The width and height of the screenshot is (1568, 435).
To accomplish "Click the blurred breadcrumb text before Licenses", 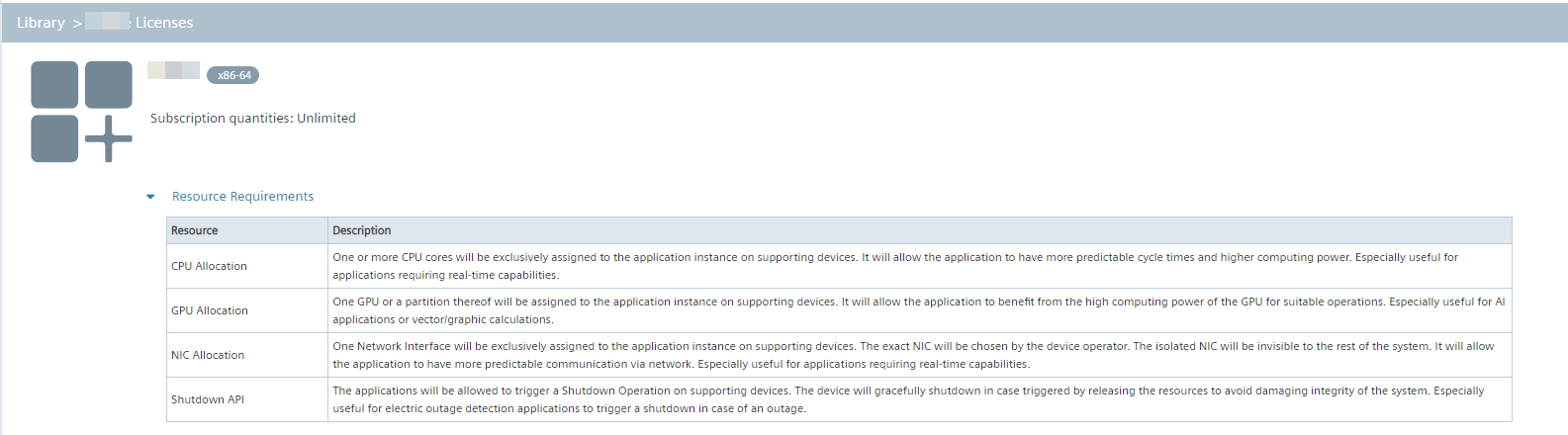I will (107, 22).
